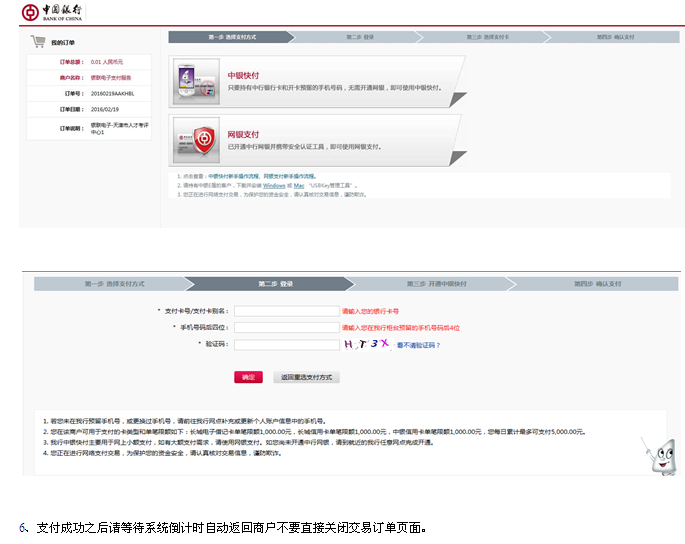Click merchant name 银联电子支付服务
The image size is (685, 544).
click(x=111, y=78)
